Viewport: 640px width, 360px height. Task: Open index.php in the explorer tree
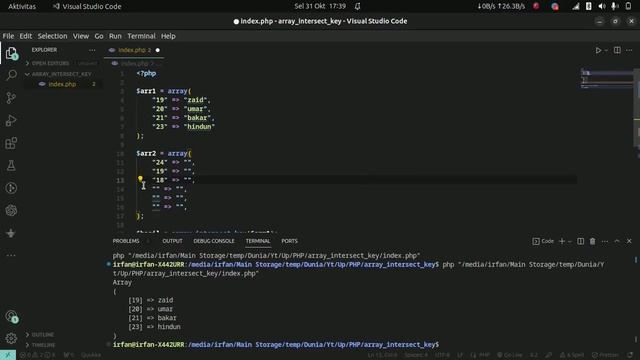[62, 84]
